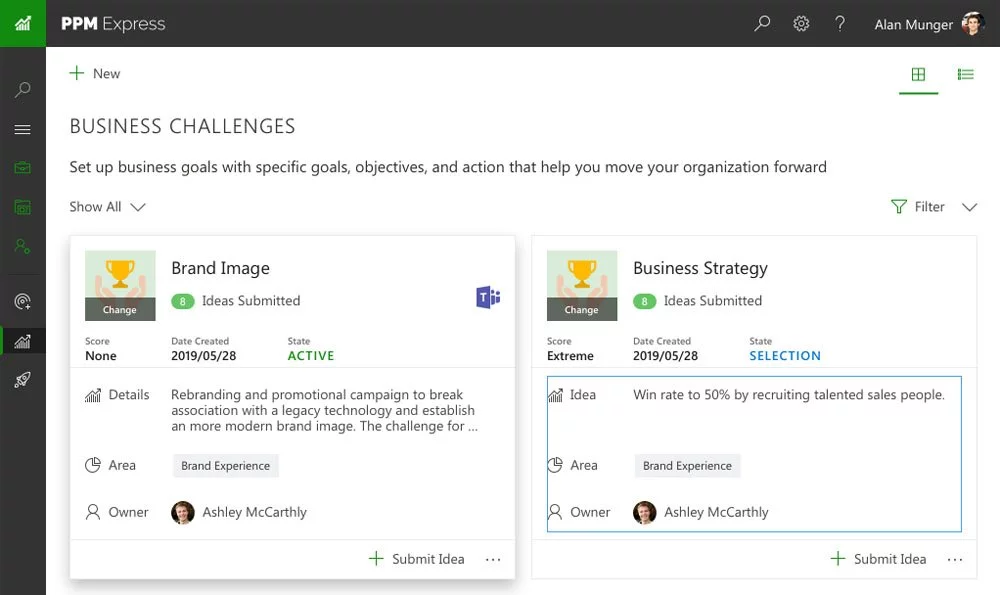Click the Details chart icon on Brand Image

point(93,395)
